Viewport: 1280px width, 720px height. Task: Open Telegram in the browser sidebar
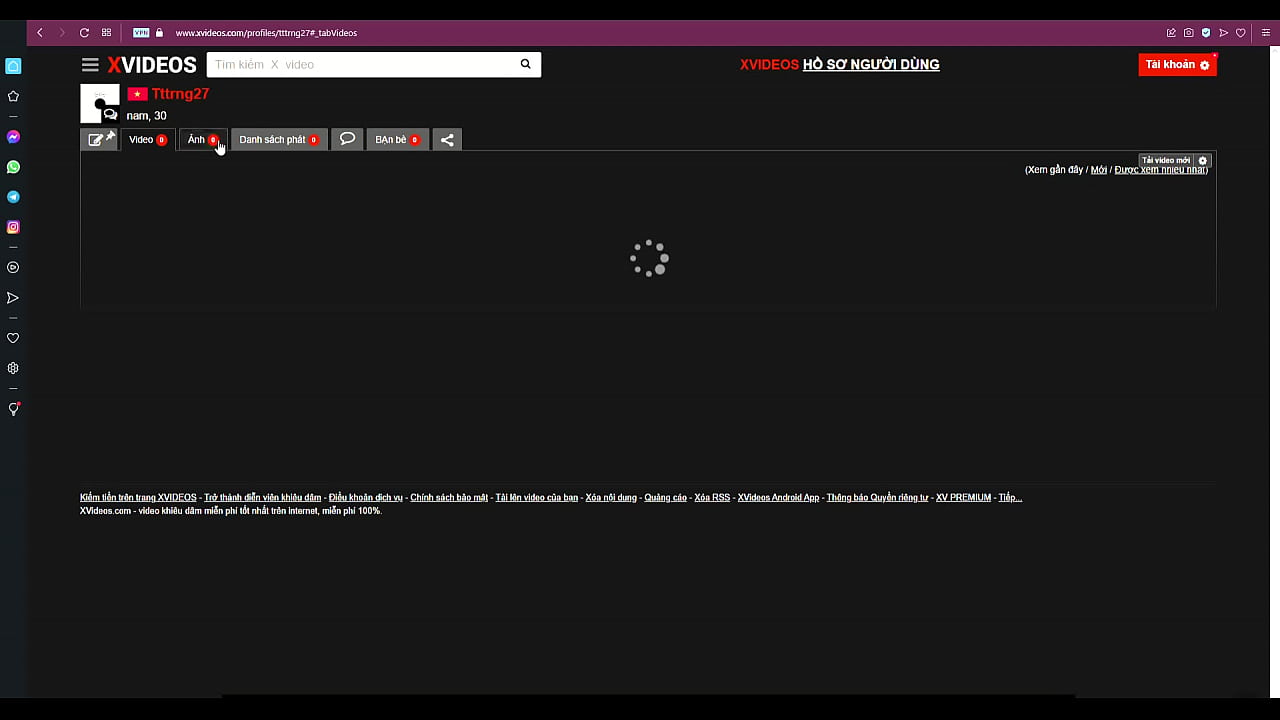click(13, 197)
